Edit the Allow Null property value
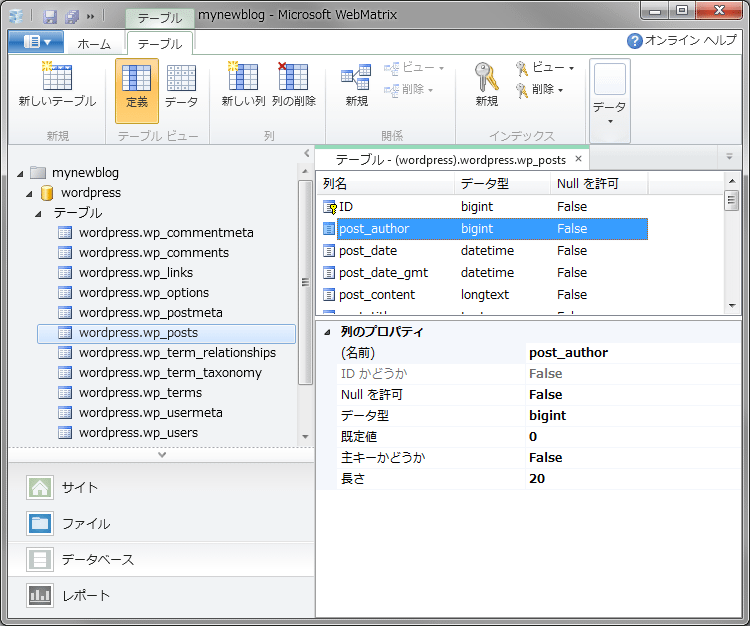 point(633,395)
